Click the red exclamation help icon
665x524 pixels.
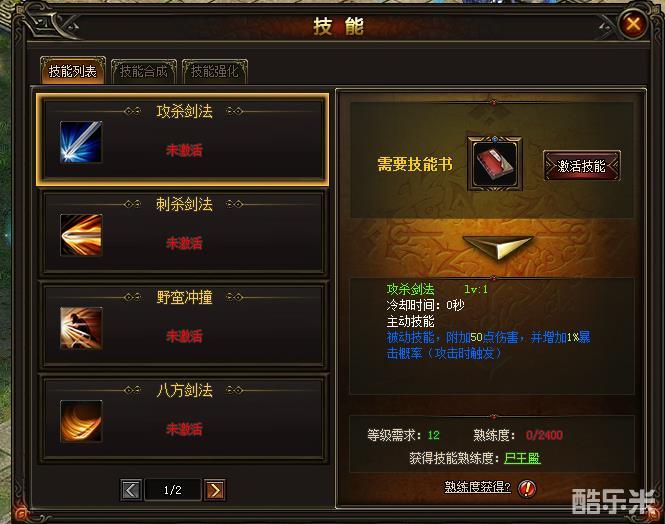(527, 488)
